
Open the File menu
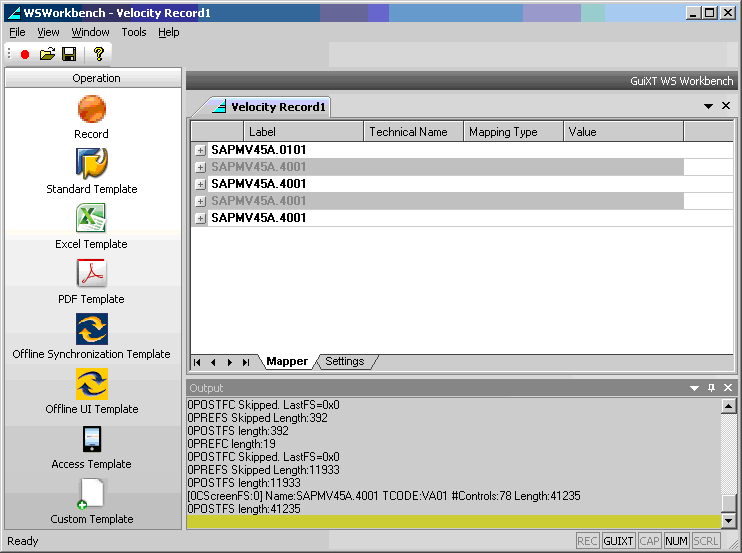click(18, 32)
